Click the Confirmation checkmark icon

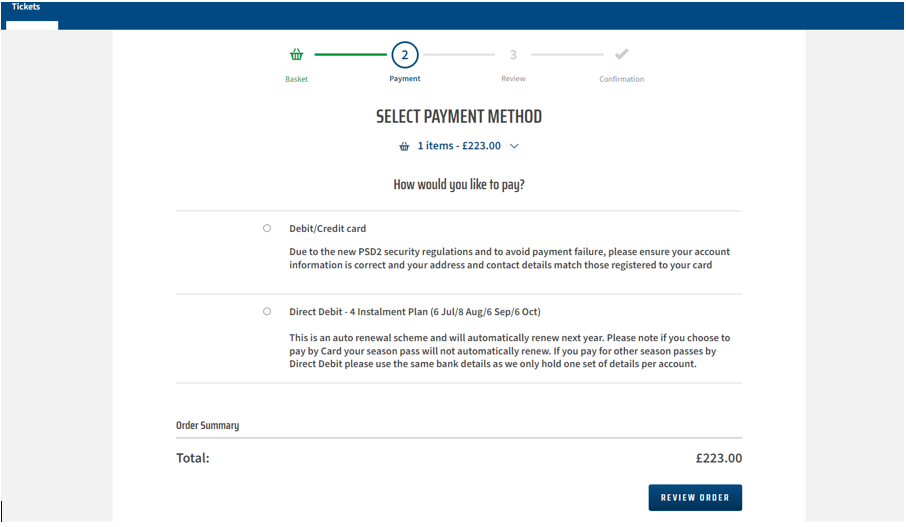(622, 54)
